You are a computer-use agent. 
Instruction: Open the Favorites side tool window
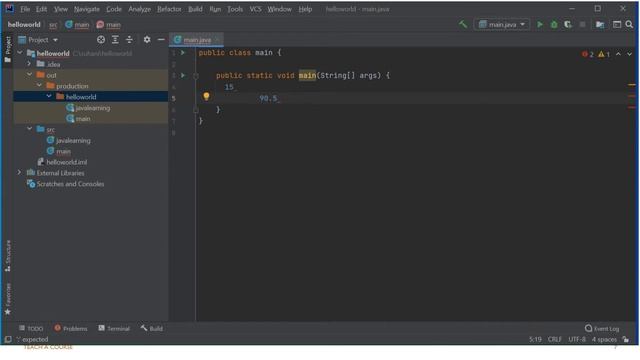8,299
